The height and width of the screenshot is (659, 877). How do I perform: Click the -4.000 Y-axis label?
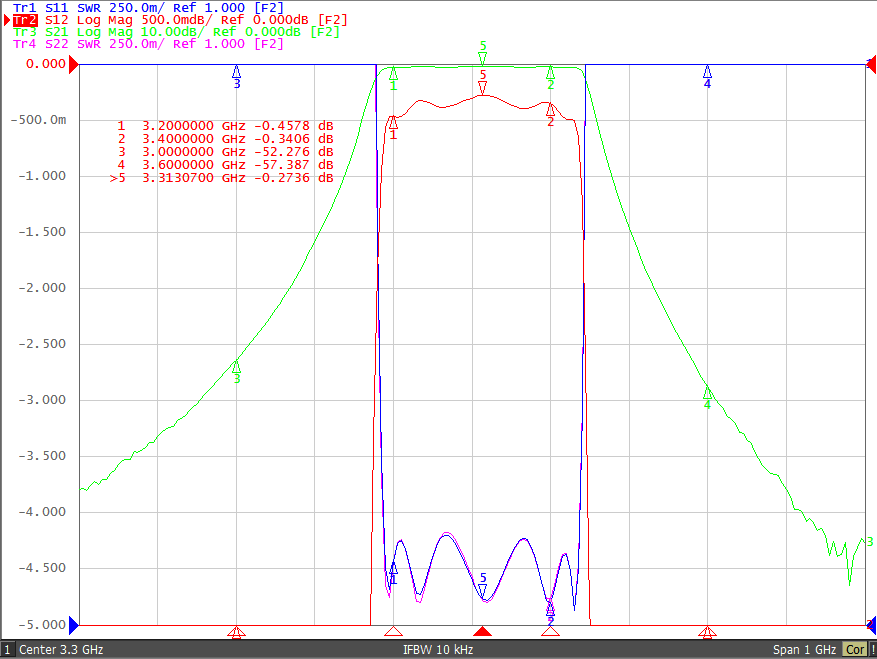coord(42,511)
